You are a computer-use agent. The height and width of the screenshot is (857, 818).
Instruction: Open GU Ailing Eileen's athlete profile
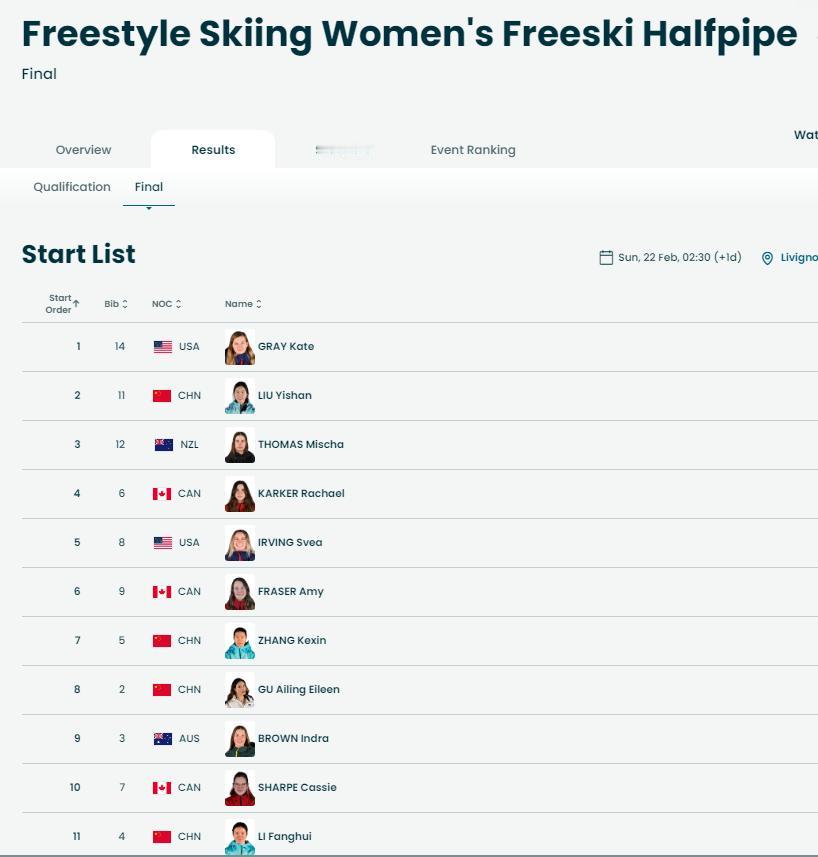298,690
